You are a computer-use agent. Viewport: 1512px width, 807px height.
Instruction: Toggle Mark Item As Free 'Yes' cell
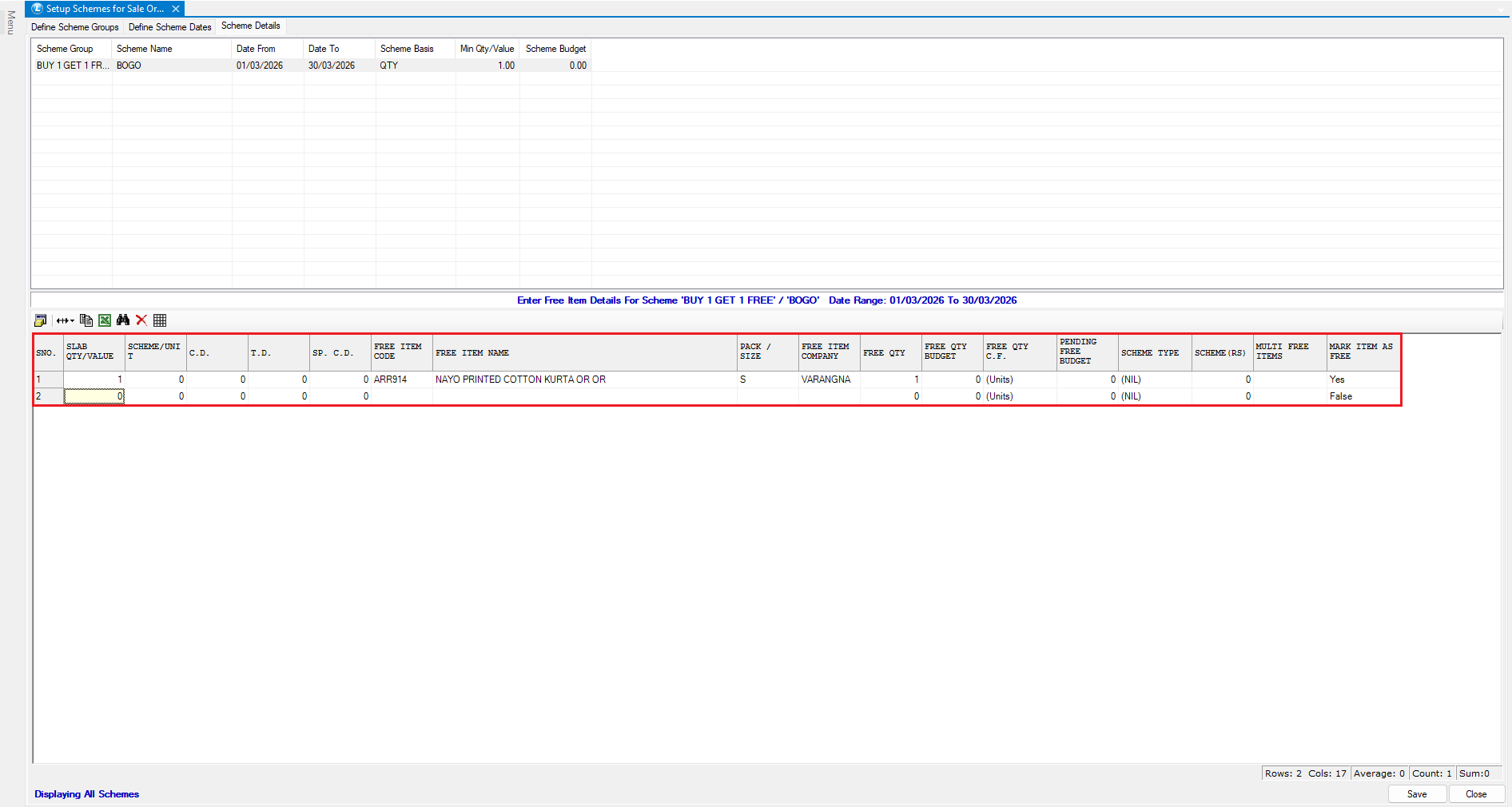1362,380
